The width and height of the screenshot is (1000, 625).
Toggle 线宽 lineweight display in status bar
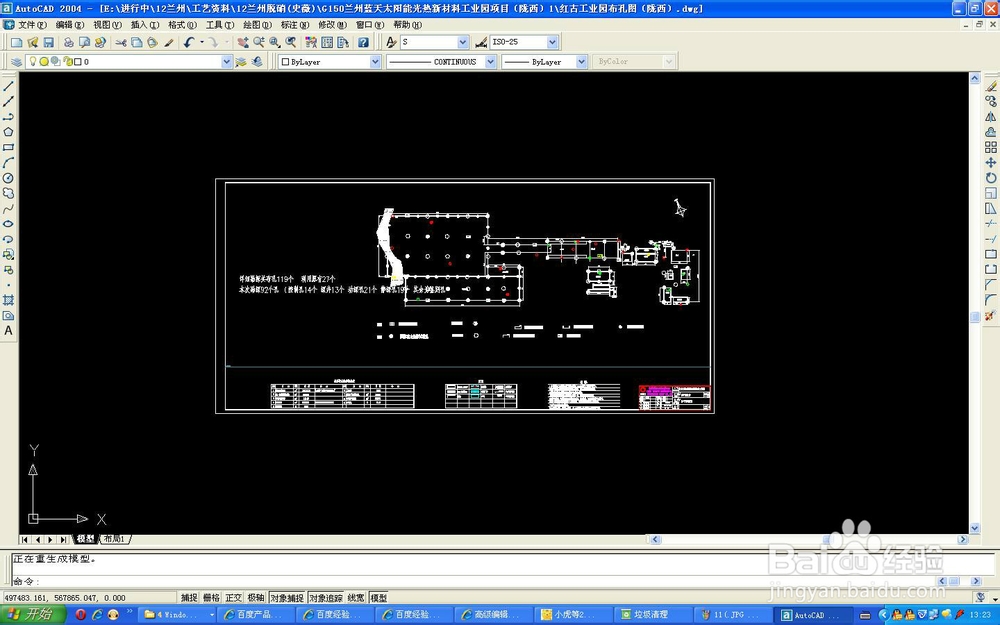[x=357, y=598]
